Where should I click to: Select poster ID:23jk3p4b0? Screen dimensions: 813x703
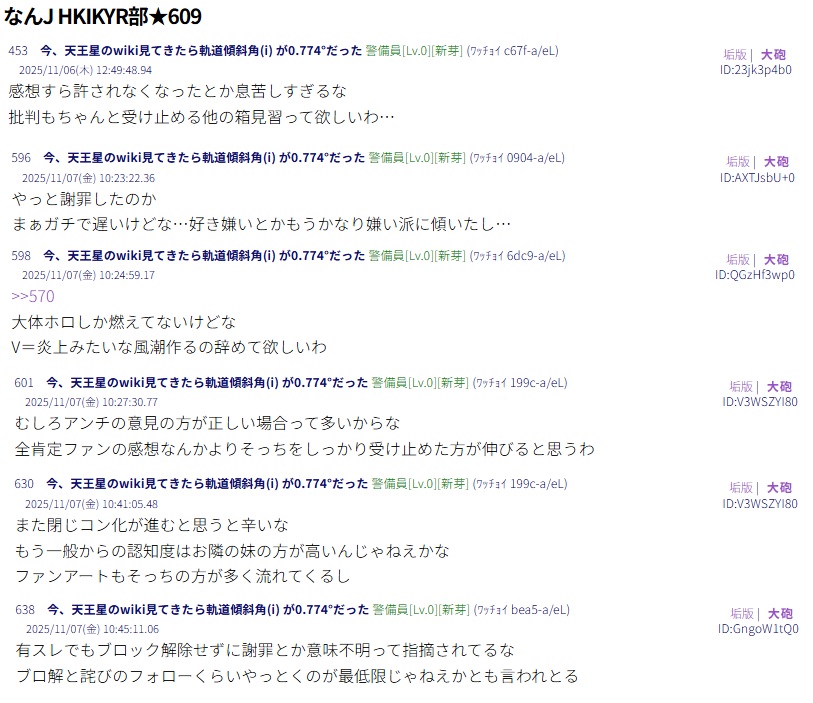click(755, 70)
